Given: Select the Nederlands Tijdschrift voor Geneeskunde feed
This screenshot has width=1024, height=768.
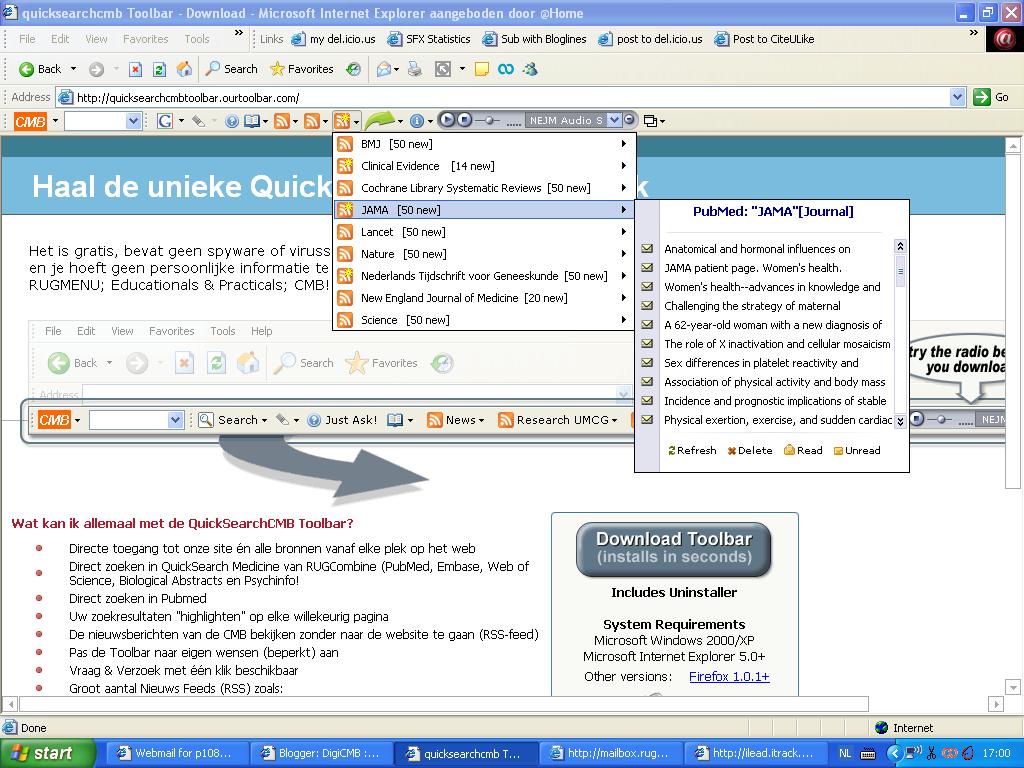Looking at the screenshot, I should 483,276.
